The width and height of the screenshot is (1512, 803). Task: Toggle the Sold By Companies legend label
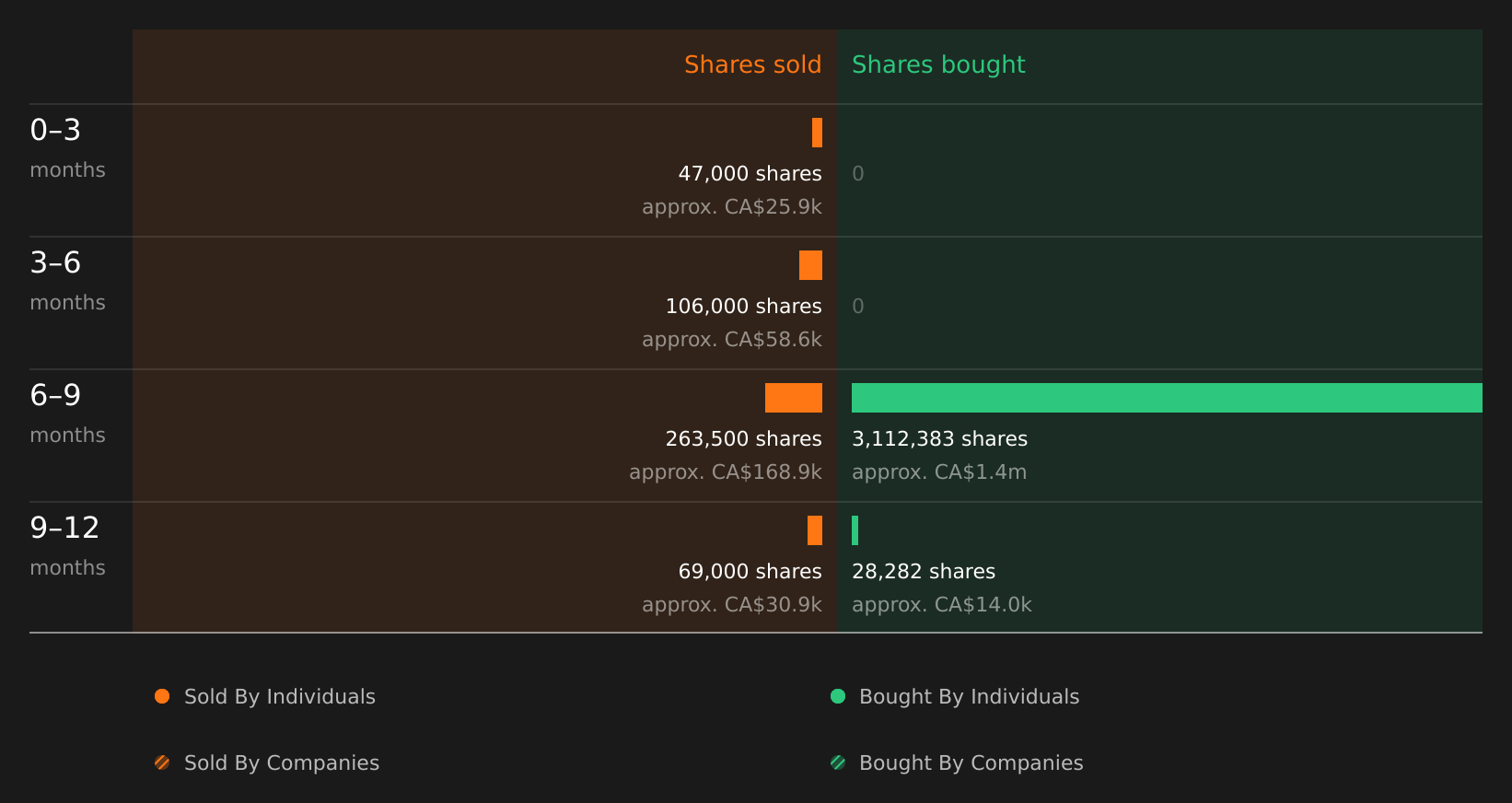[282, 763]
